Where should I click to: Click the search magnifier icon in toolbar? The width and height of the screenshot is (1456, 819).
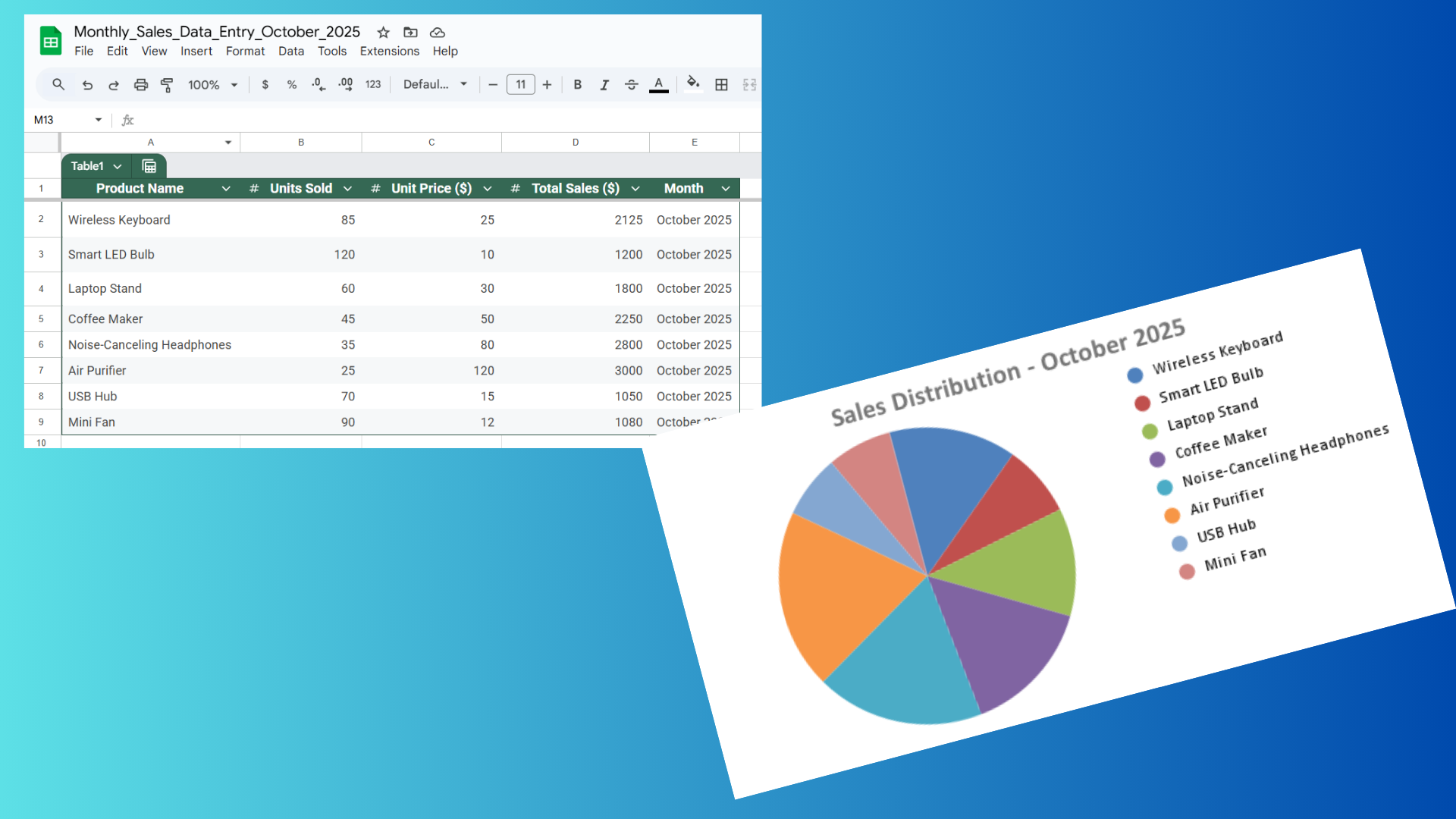58,84
